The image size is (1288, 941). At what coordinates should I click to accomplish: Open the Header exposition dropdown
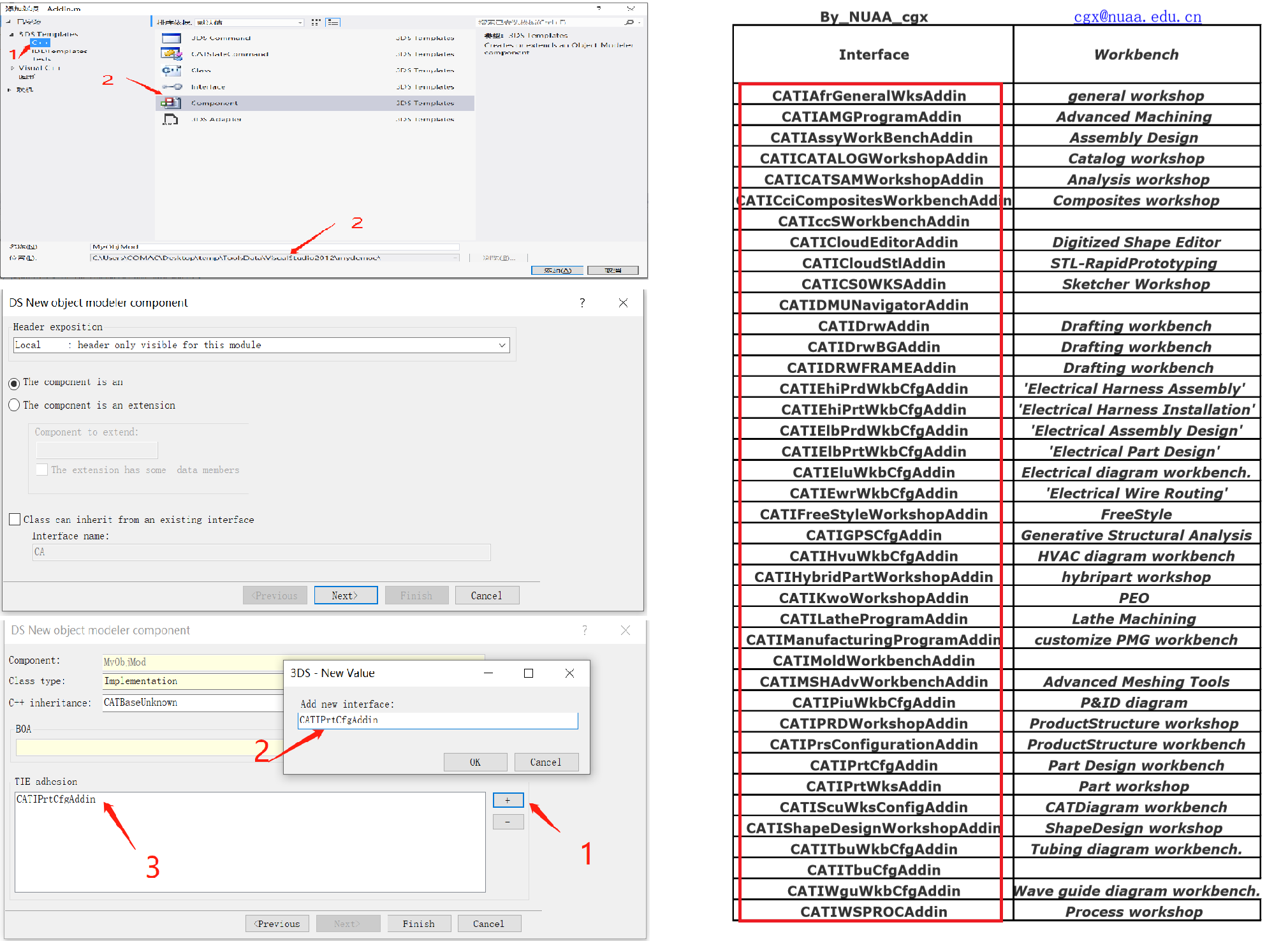coord(502,345)
